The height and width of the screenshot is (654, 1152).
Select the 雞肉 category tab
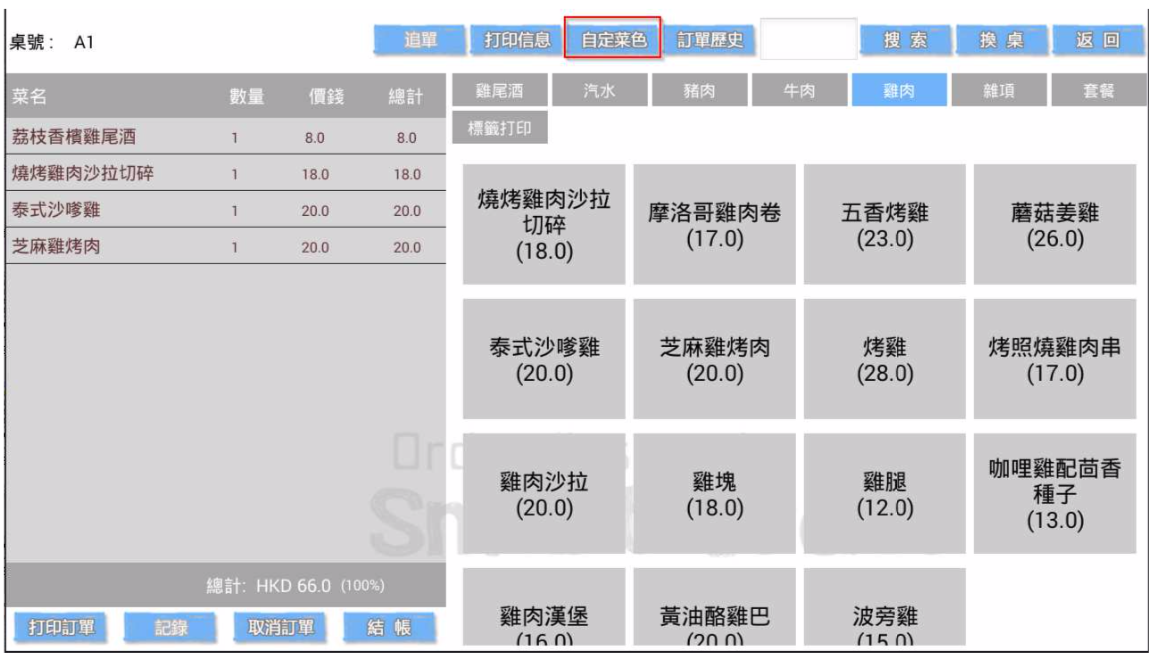pyautogui.click(x=899, y=91)
